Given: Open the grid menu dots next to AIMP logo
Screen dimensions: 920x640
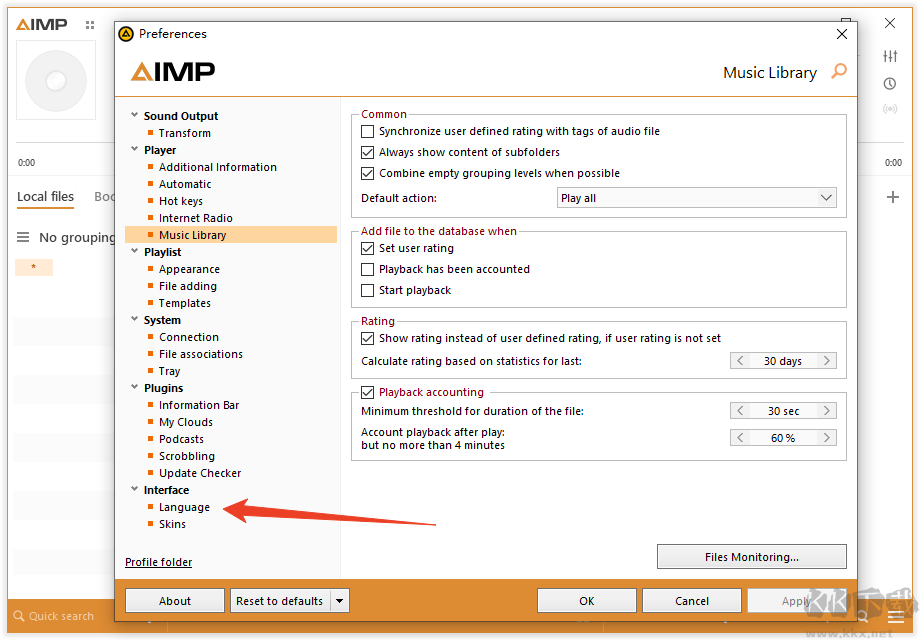Looking at the screenshot, I should tap(90, 25).
